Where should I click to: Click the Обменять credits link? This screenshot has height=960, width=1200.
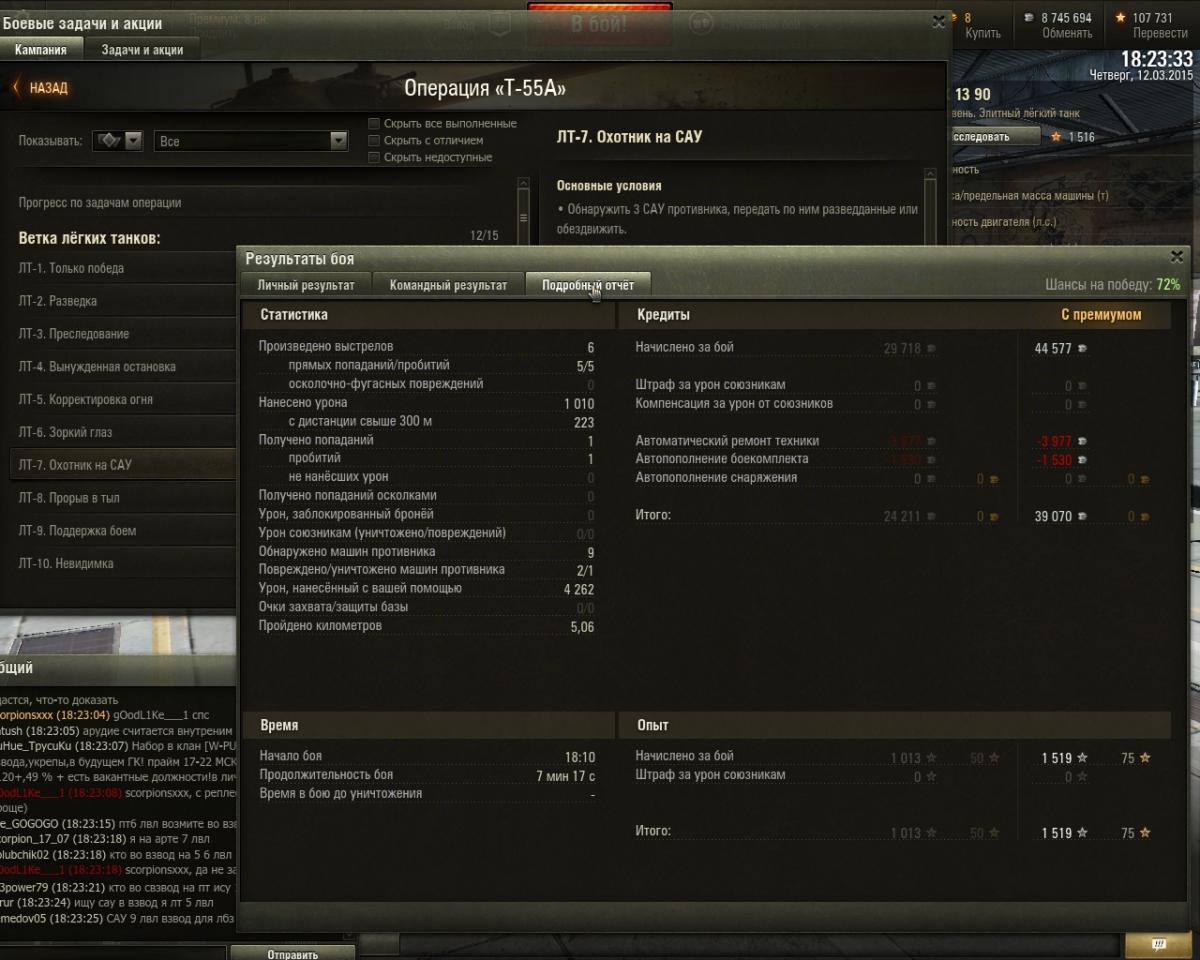(1067, 33)
